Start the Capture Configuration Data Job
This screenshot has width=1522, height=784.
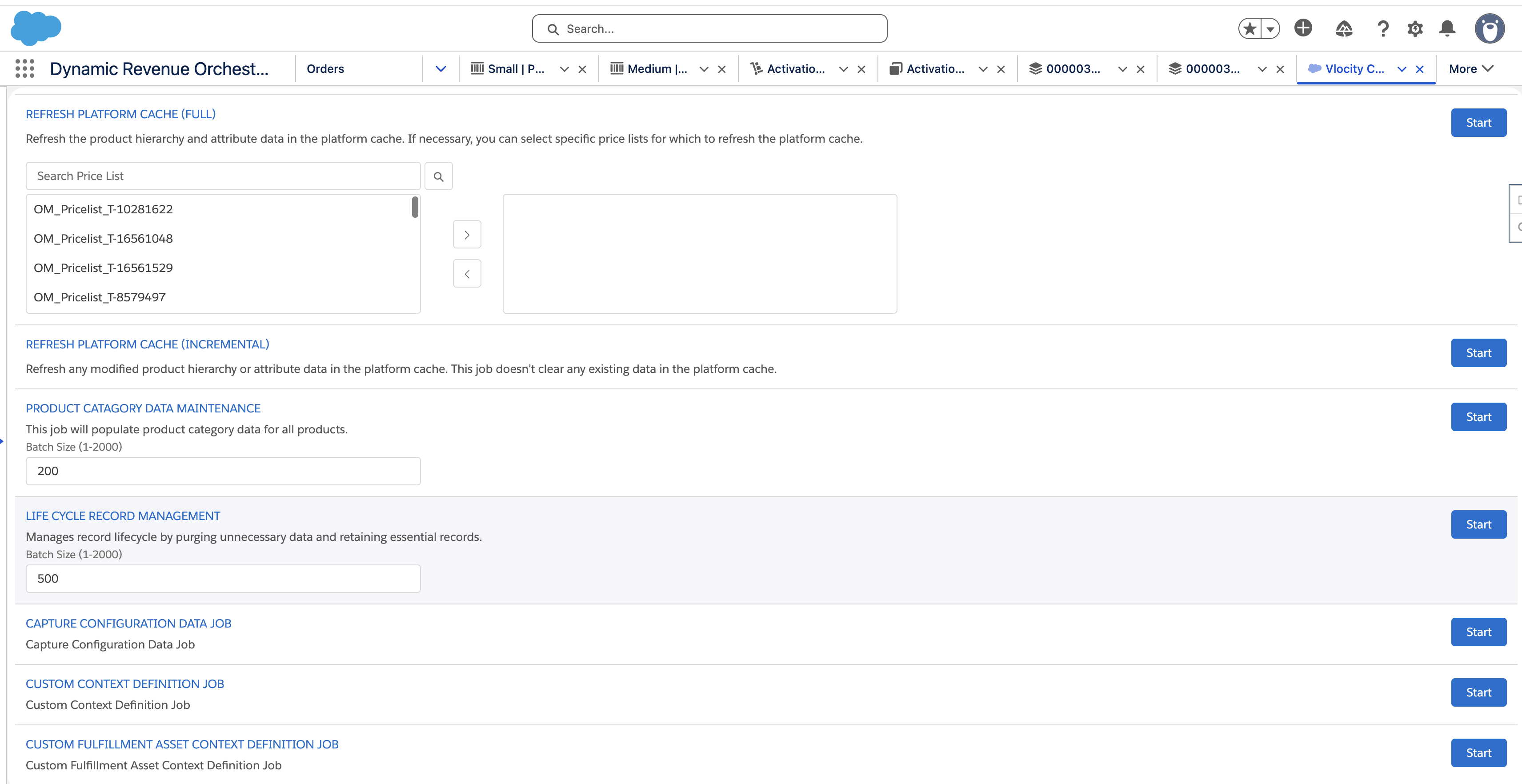coord(1478,632)
